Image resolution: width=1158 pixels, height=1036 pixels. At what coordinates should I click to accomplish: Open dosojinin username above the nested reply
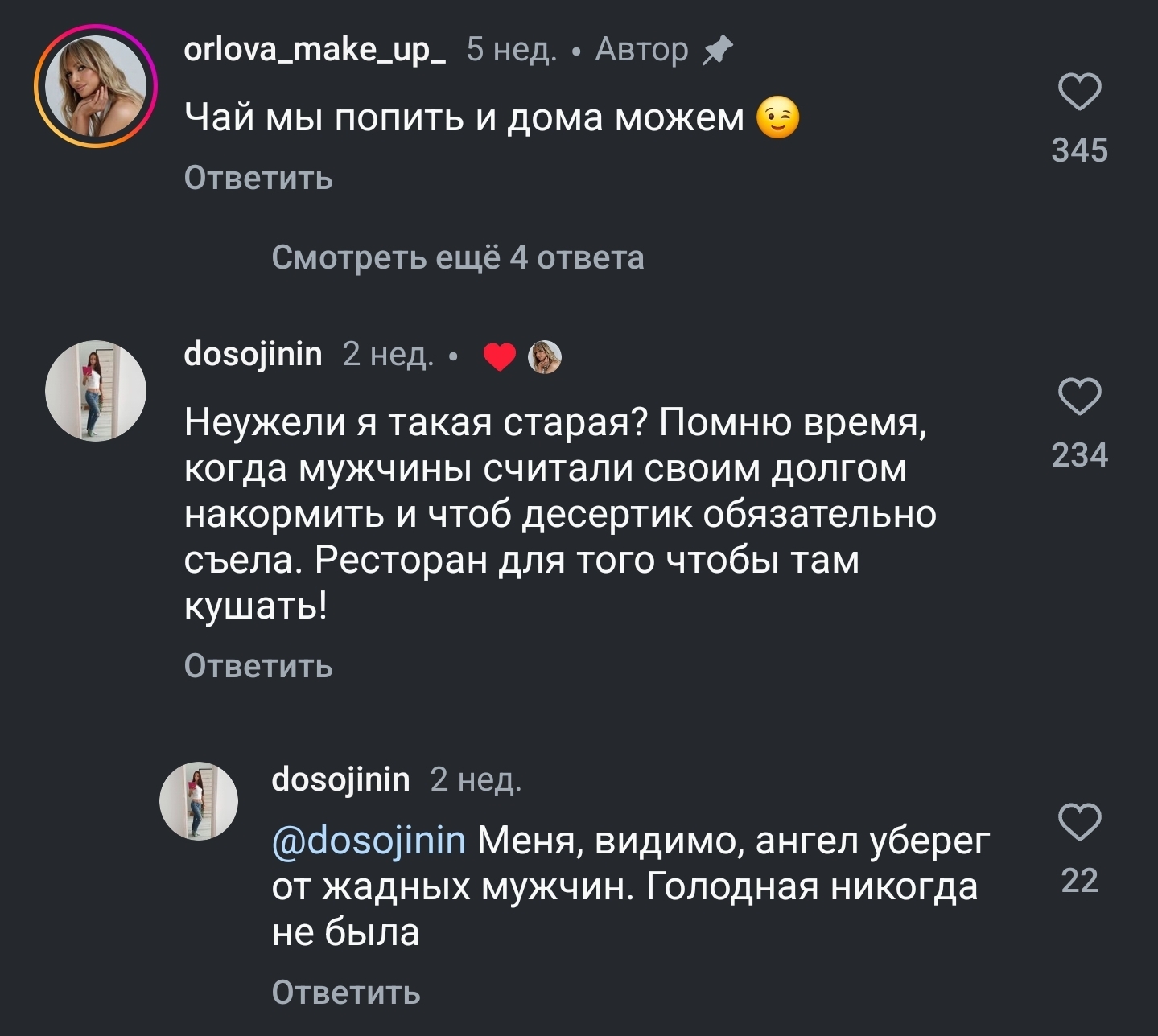(340, 779)
